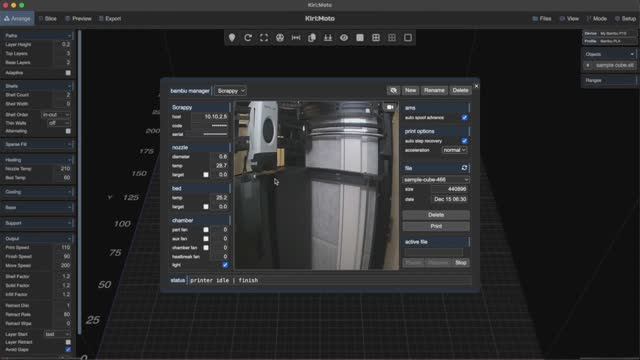Toggle the Adaptive checkbox
The width and height of the screenshot is (640, 360).
(68, 73)
